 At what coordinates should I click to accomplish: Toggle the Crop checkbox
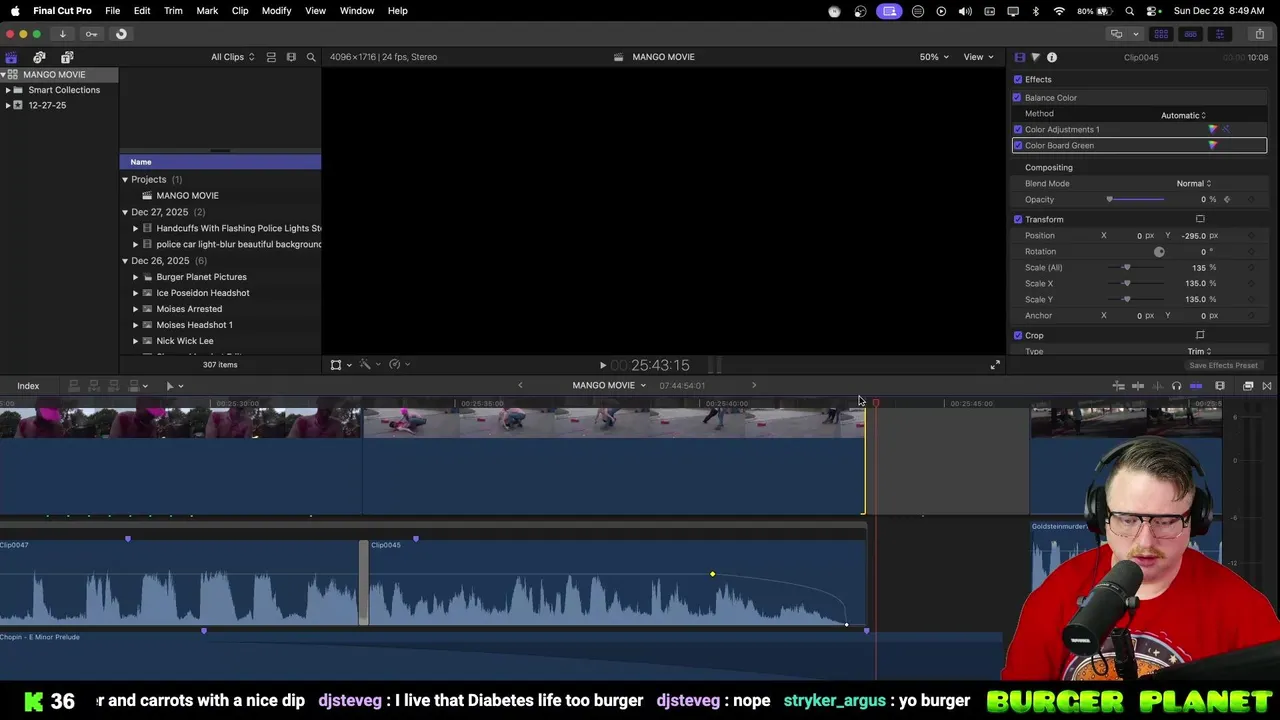point(1018,335)
